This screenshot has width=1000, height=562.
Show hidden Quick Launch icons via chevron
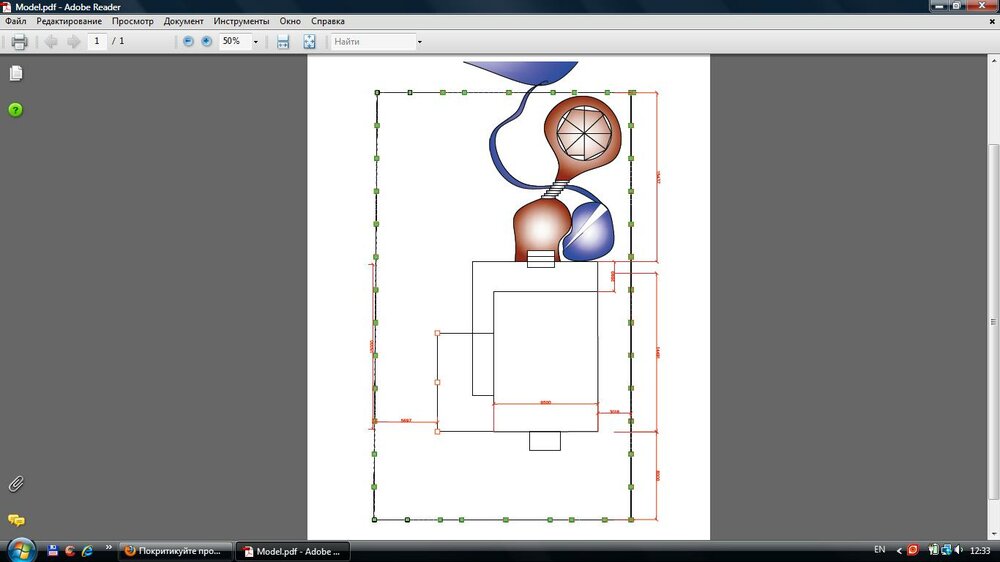pyautogui.click(x=108, y=548)
